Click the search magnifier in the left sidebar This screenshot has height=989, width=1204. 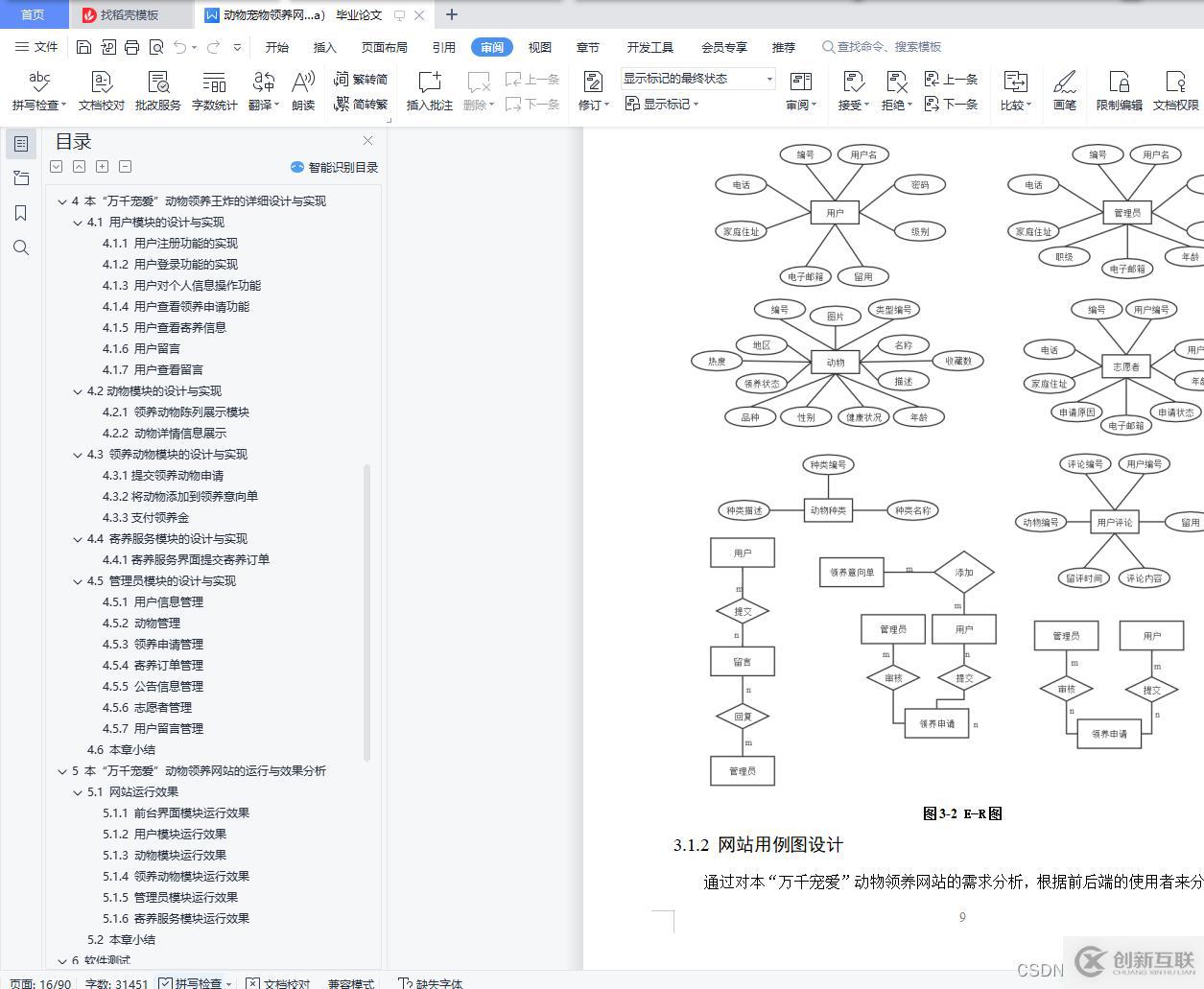(21, 248)
